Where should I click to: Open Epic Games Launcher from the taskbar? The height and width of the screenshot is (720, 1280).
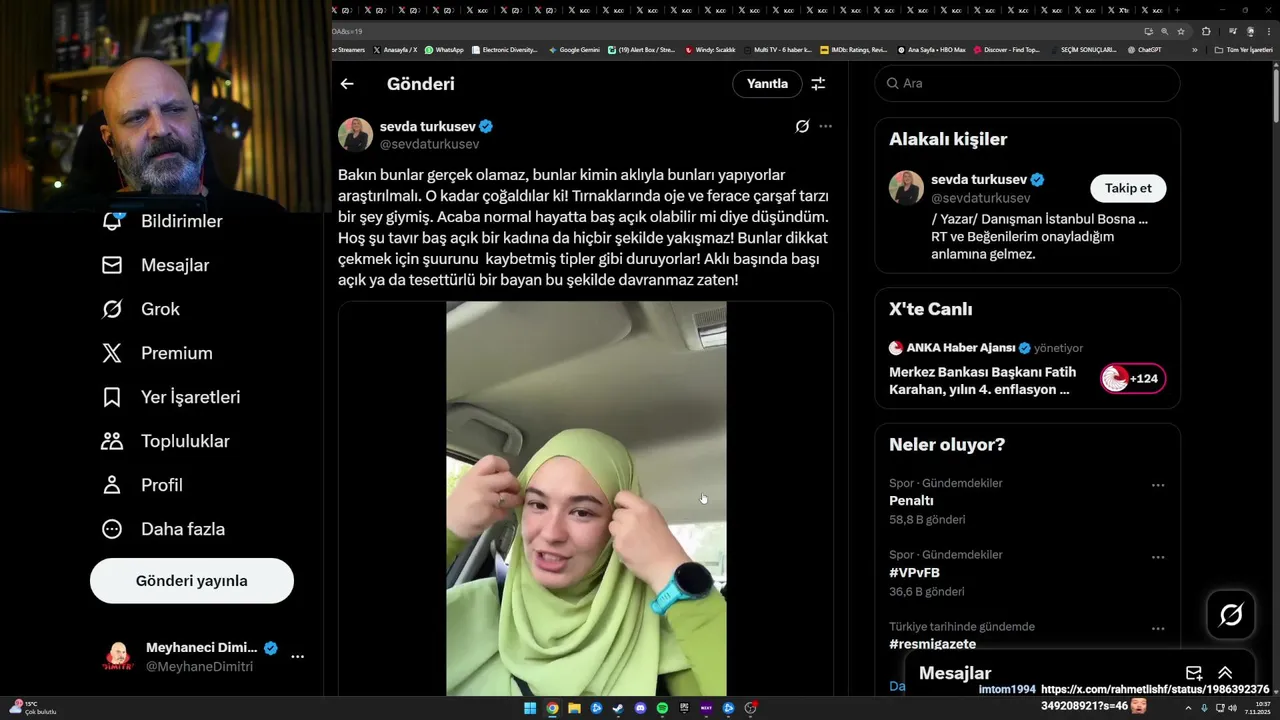(x=684, y=708)
